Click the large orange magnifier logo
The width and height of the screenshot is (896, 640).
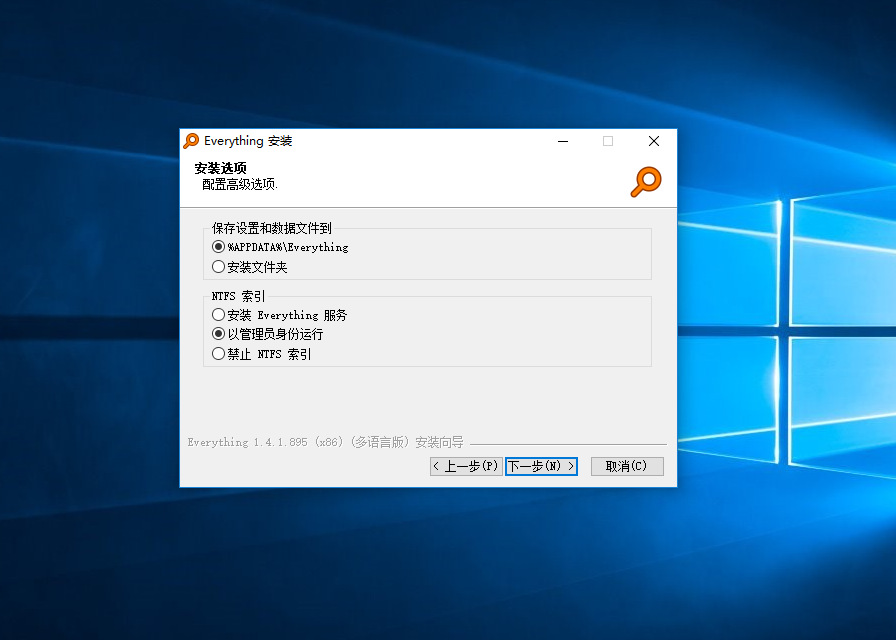[646, 182]
